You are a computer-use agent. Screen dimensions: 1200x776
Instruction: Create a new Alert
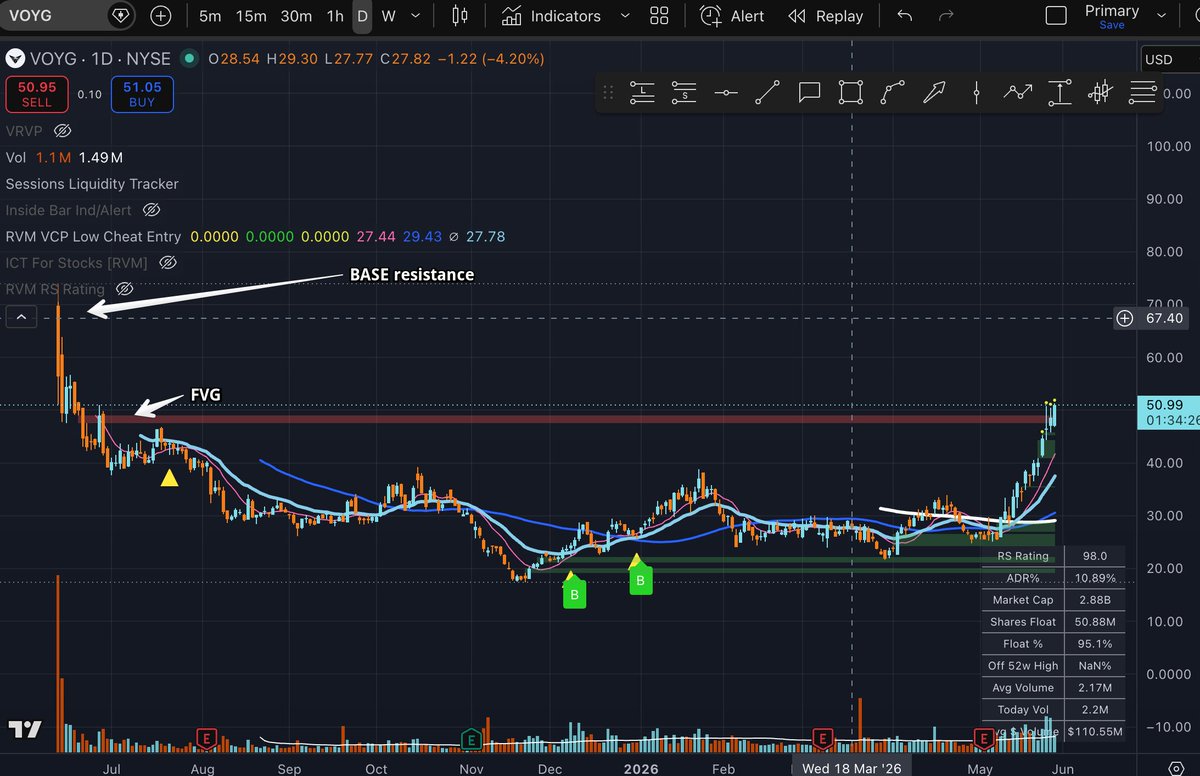(732, 16)
